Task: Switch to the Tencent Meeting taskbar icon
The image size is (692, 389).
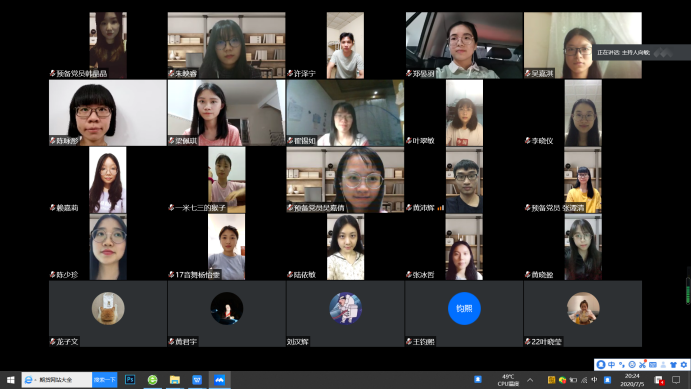Action: coord(219,380)
